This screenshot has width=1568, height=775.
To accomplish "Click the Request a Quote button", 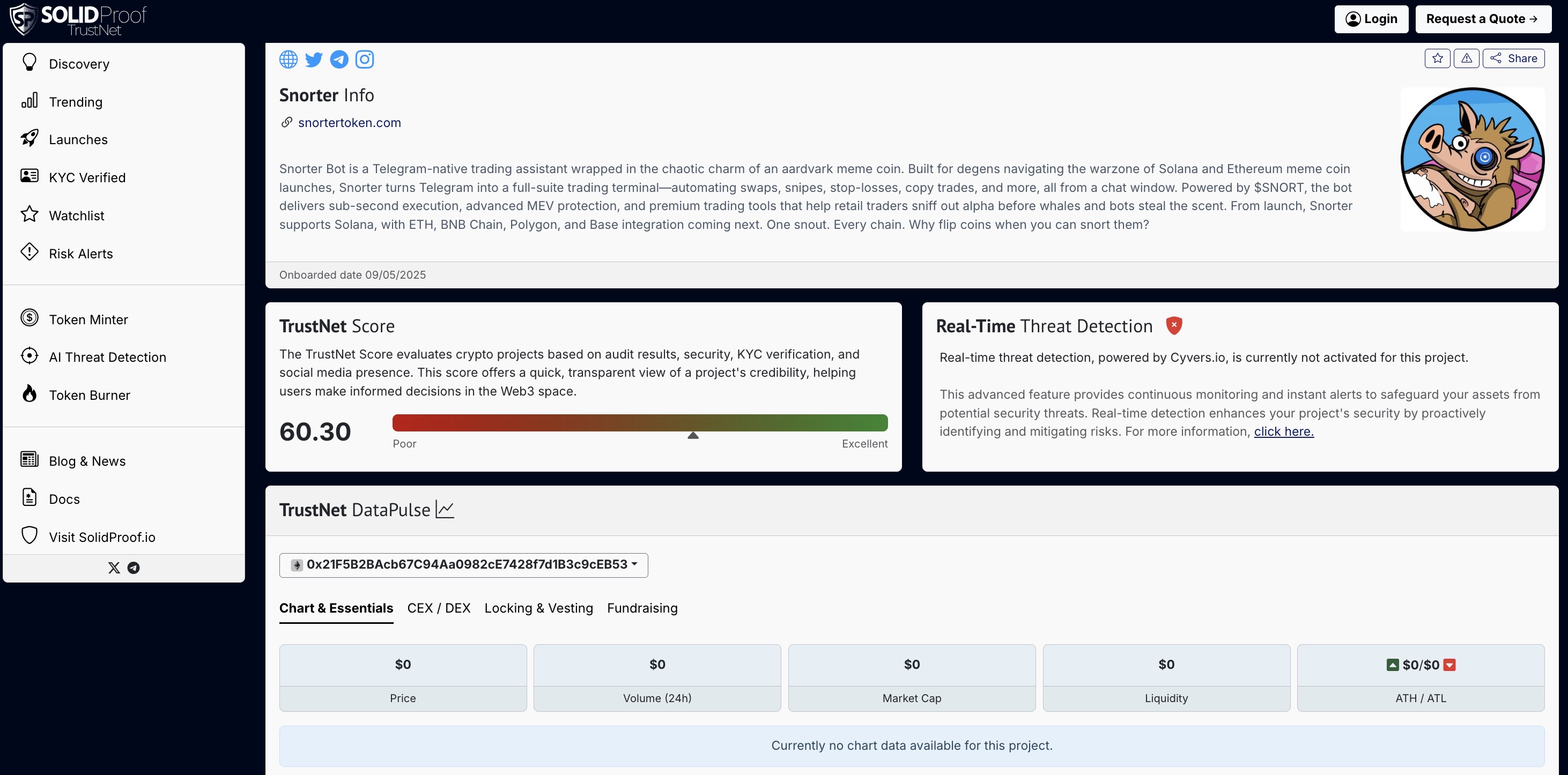I will tap(1483, 19).
